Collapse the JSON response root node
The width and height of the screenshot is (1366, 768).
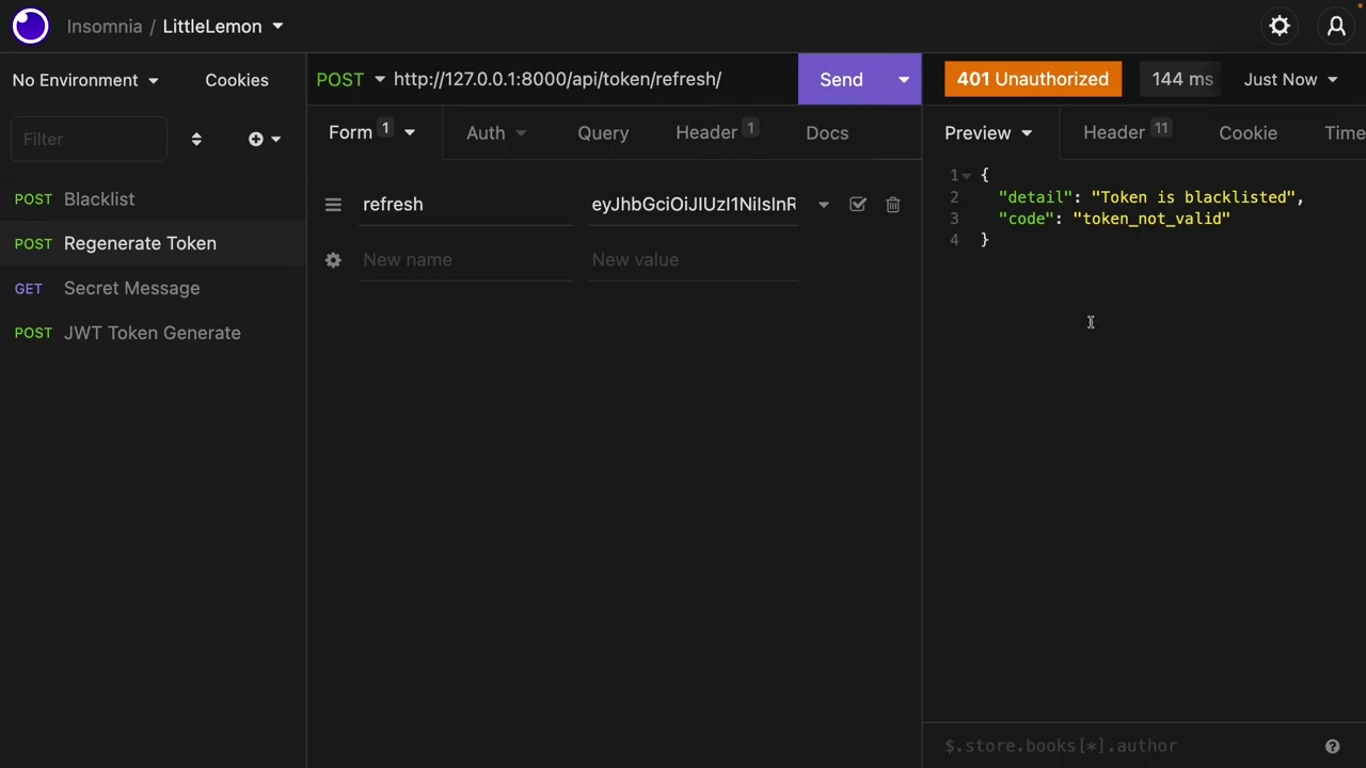967,176
